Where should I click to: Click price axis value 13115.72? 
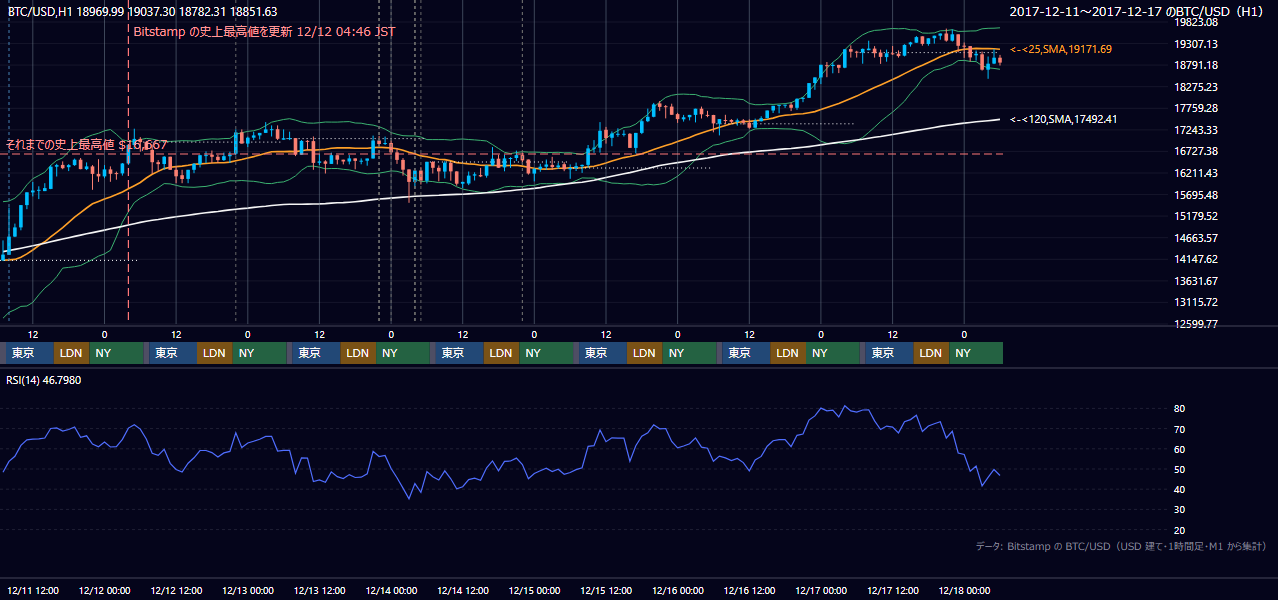click(x=1195, y=302)
